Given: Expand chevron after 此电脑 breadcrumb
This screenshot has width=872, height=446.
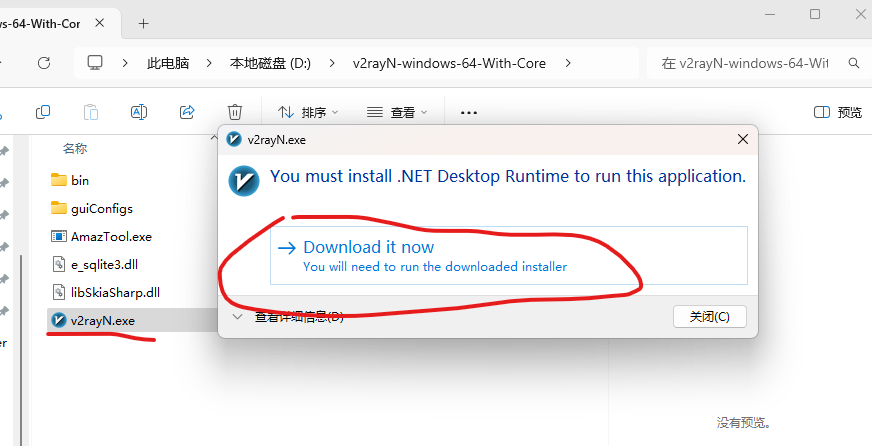Looking at the screenshot, I should [209, 63].
